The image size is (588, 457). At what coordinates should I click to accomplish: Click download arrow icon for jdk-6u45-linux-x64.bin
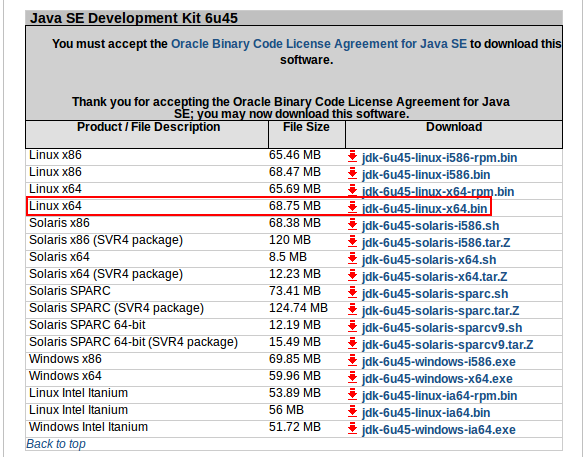[352, 207]
